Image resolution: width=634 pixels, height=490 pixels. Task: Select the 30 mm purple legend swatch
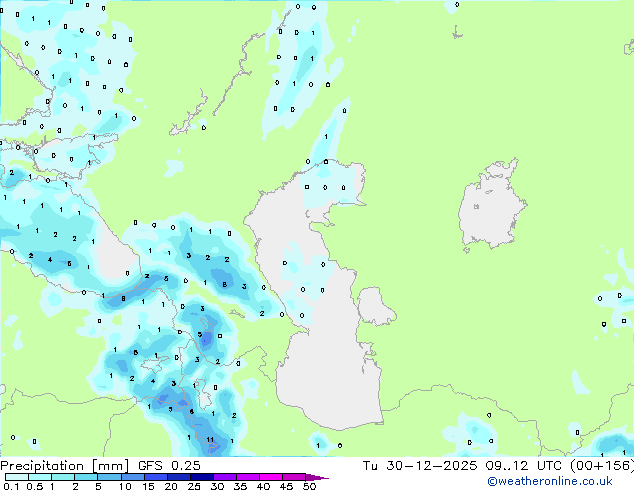click(x=224, y=477)
